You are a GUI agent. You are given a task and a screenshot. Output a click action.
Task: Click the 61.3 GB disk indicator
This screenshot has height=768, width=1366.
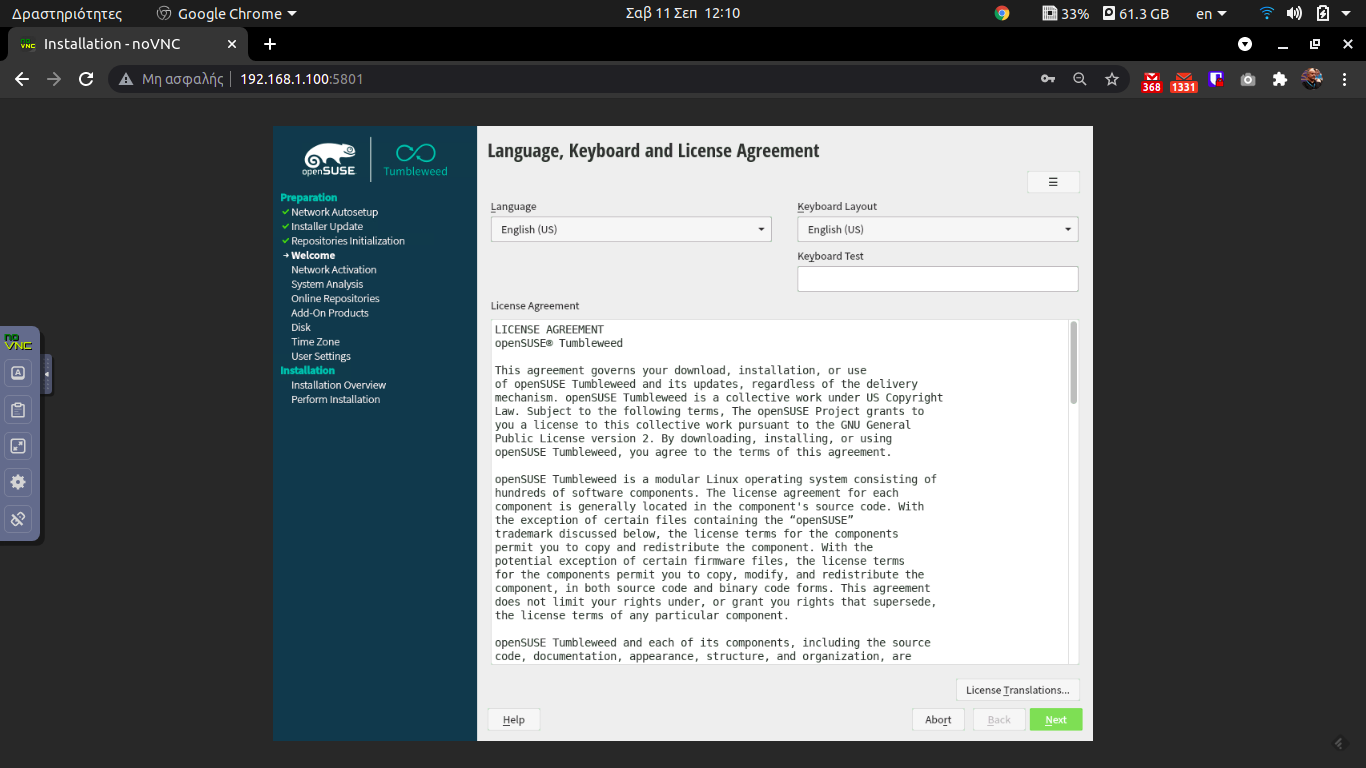coord(1135,14)
